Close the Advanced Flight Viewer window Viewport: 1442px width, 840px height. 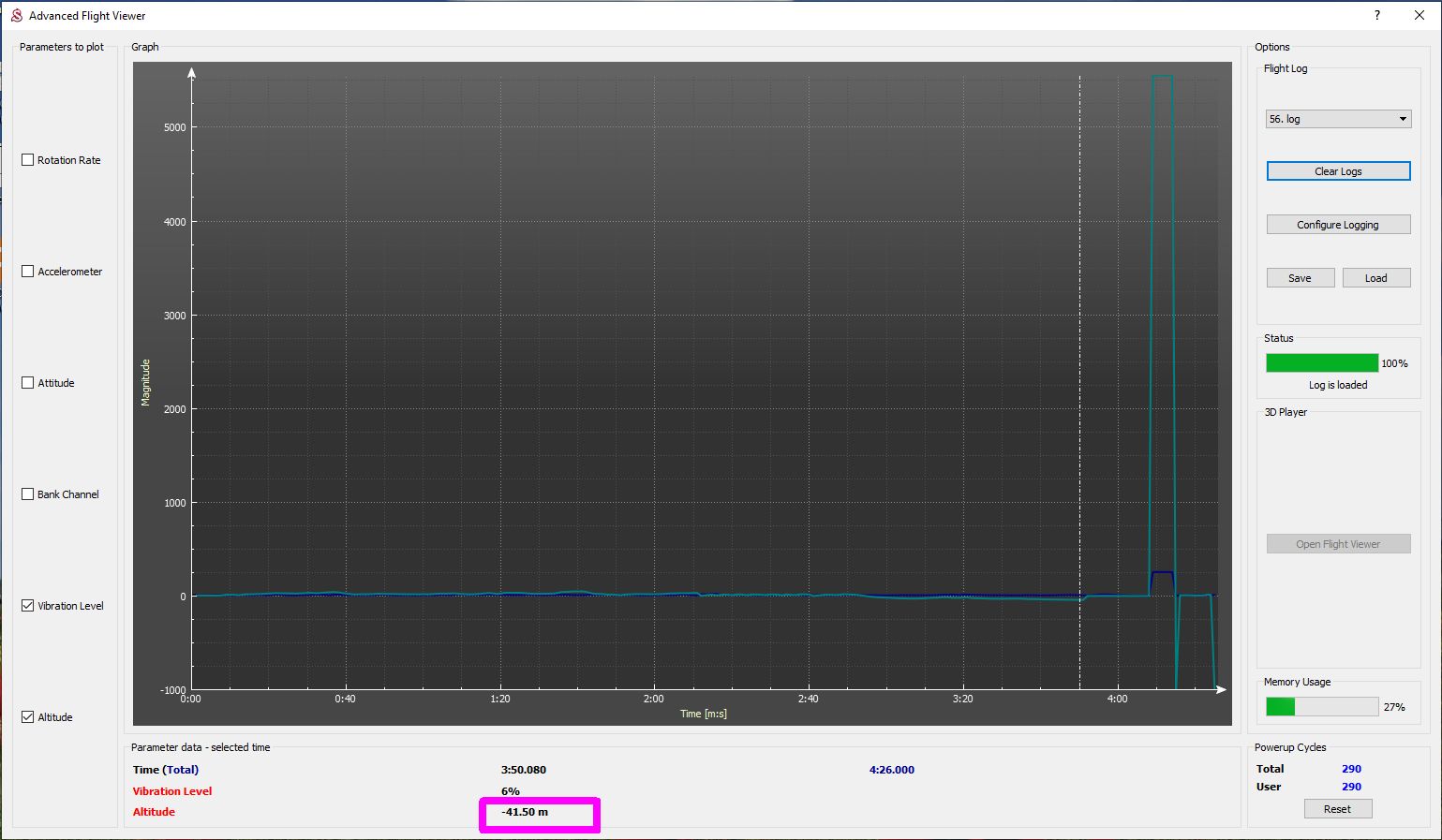tap(1419, 15)
